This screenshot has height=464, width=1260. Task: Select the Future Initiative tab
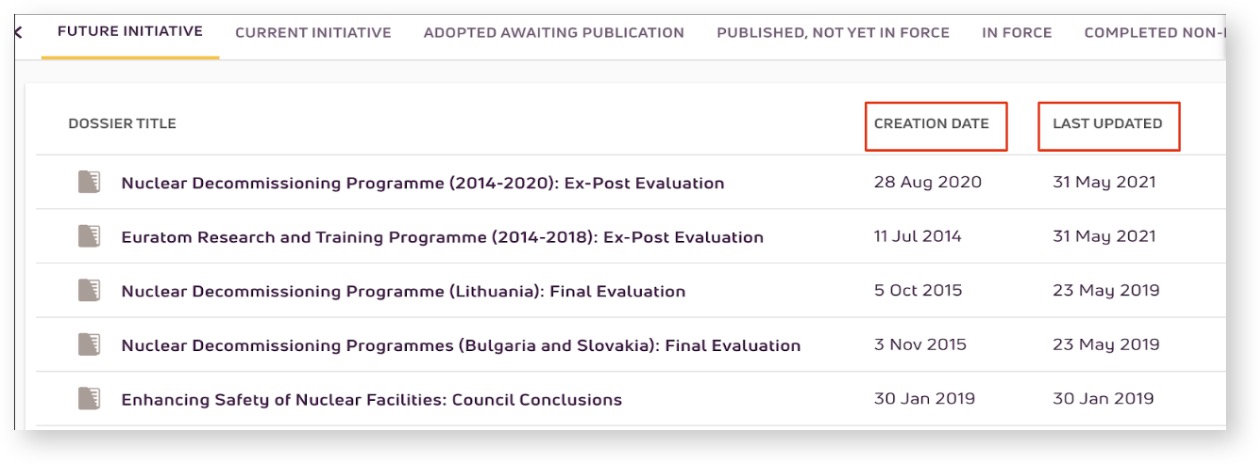[130, 32]
